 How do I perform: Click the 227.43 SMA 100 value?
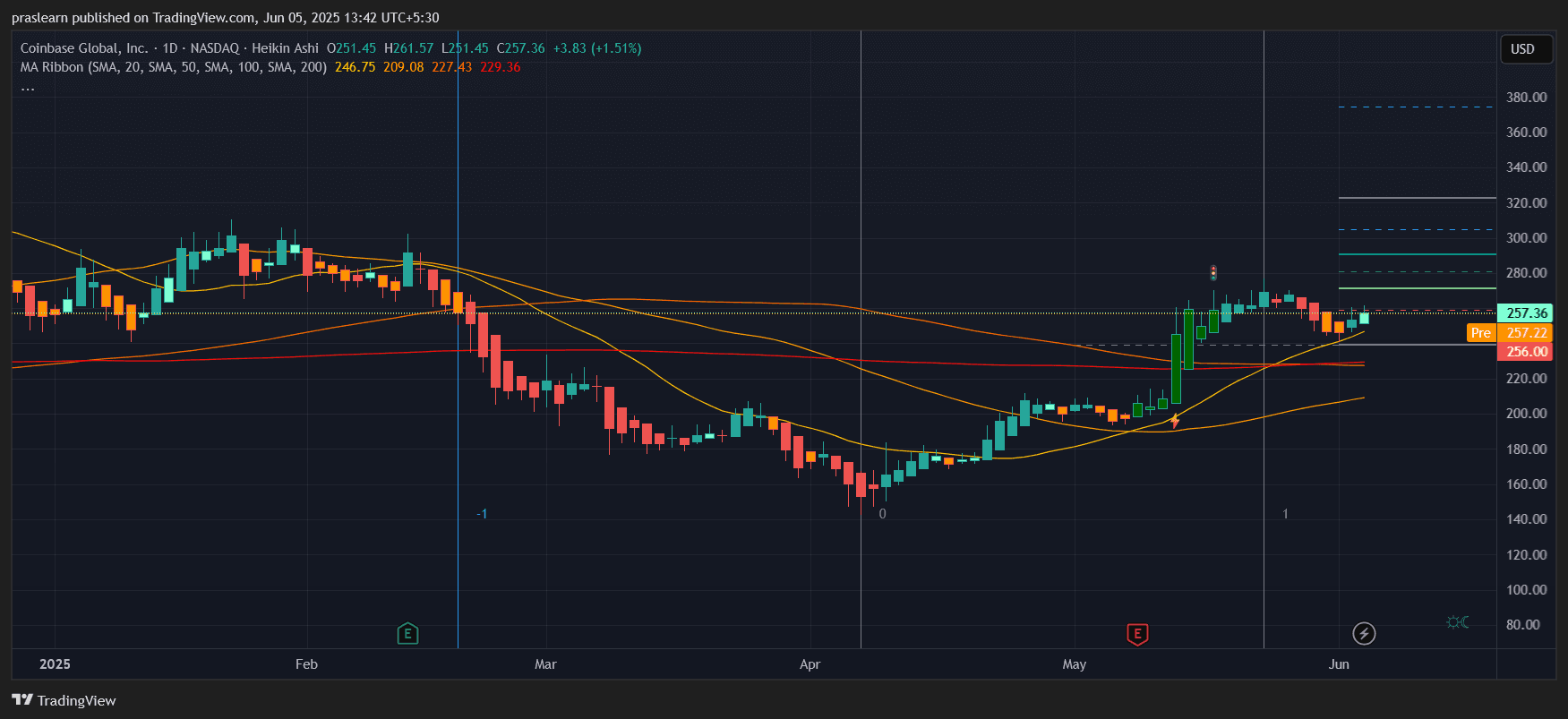[451, 67]
